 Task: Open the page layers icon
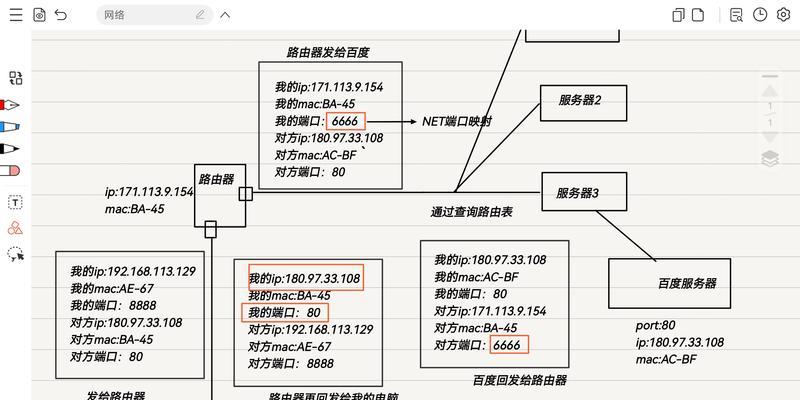[770, 159]
